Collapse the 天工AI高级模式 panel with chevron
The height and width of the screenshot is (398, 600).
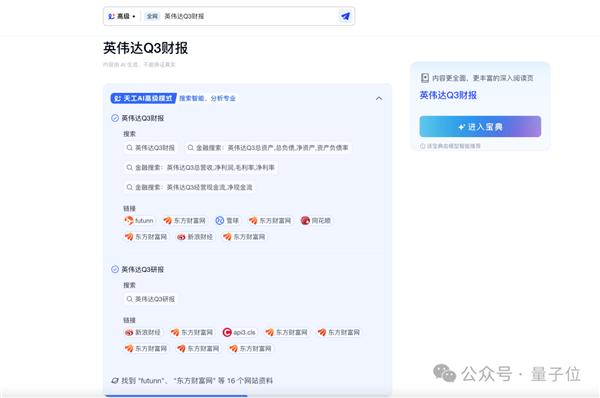coord(379,98)
